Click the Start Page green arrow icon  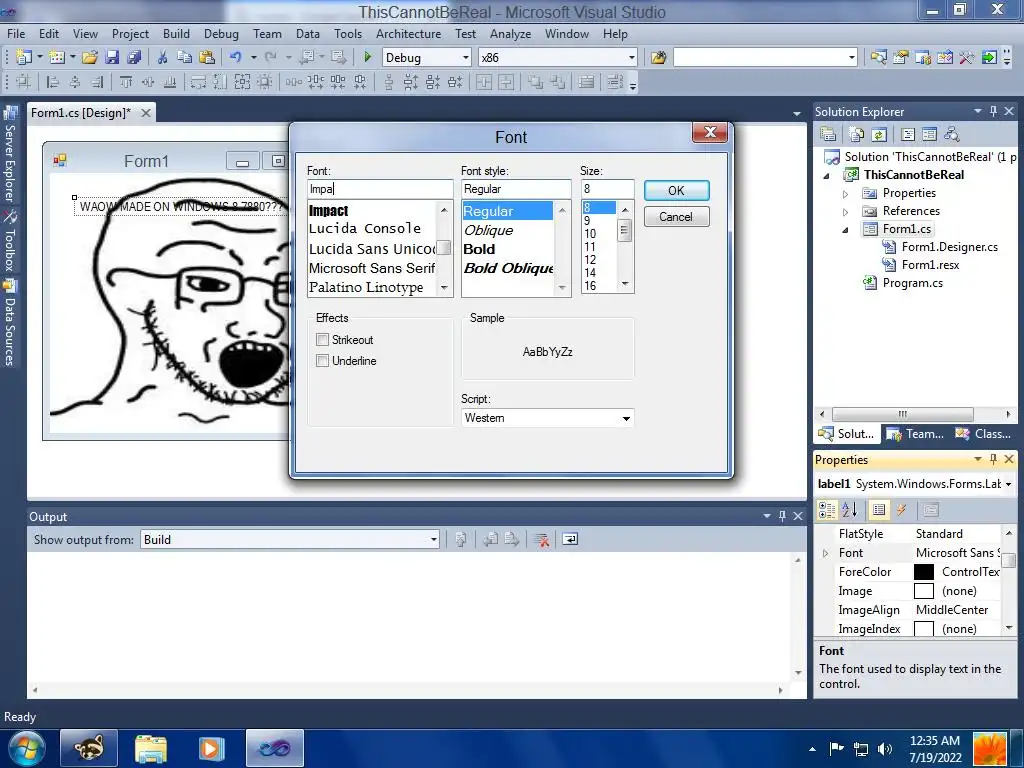989,57
